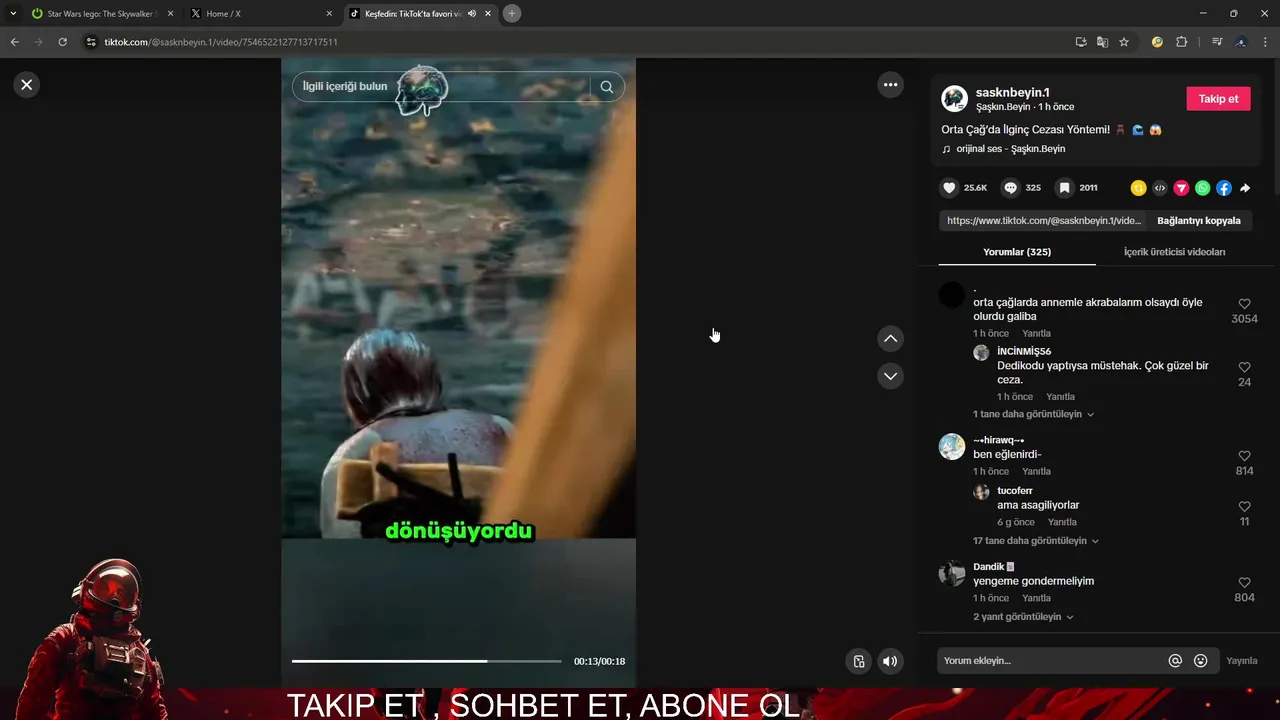This screenshot has height=720, width=1280.
Task: Click audio playing icon on TikTok tab
Action: click(x=472, y=14)
